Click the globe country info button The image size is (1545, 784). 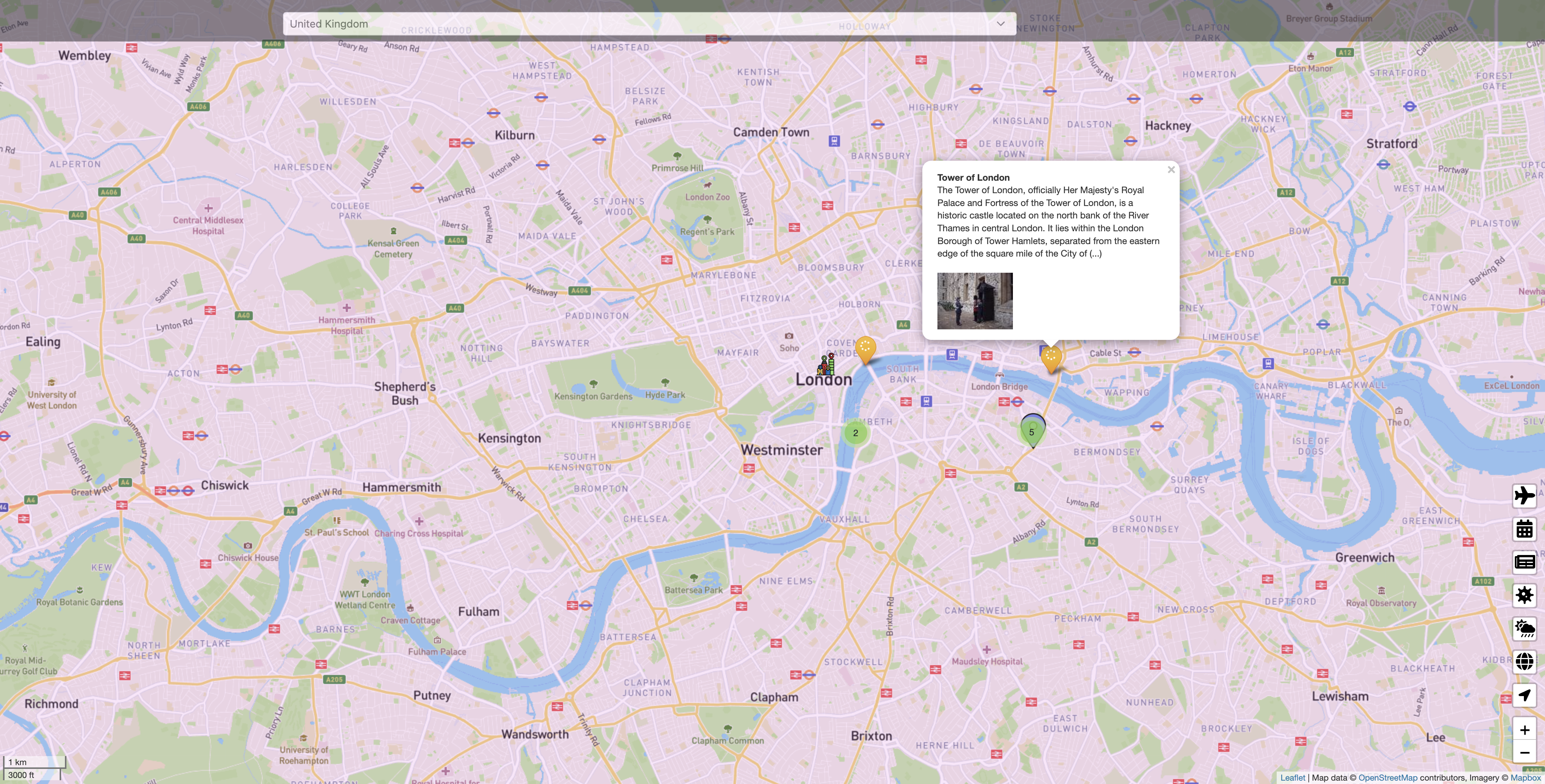[1524, 662]
